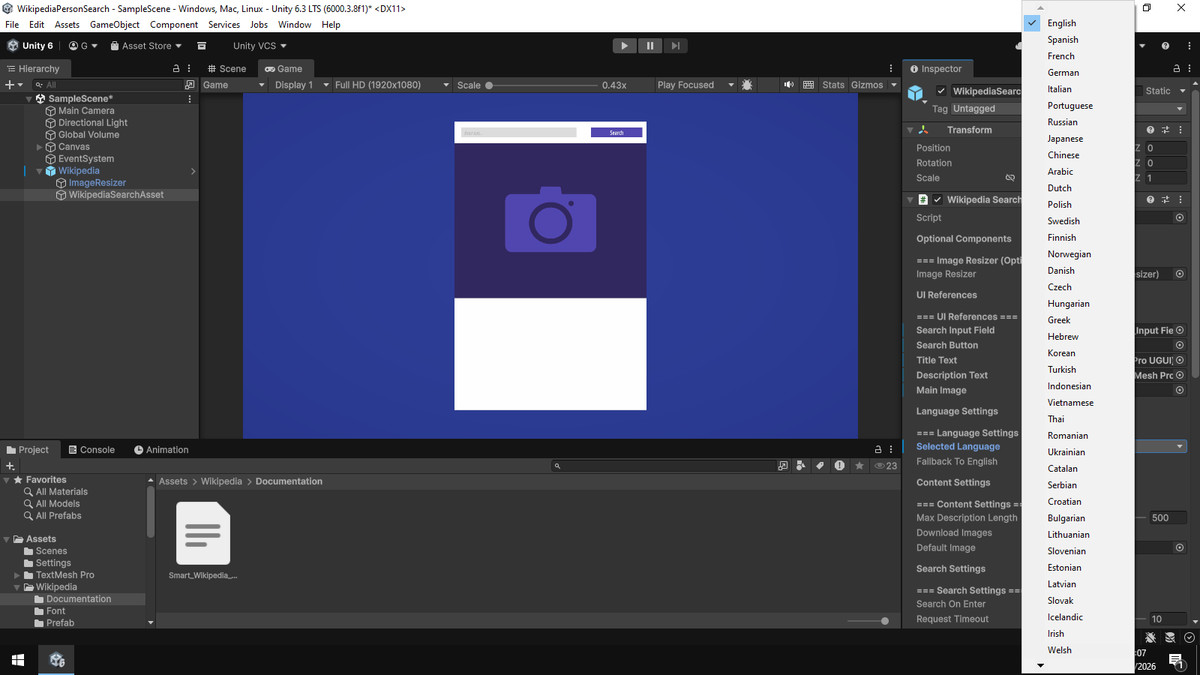Open the Inspector tab
Screen dimensions: 1200x675
tap(935, 69)
